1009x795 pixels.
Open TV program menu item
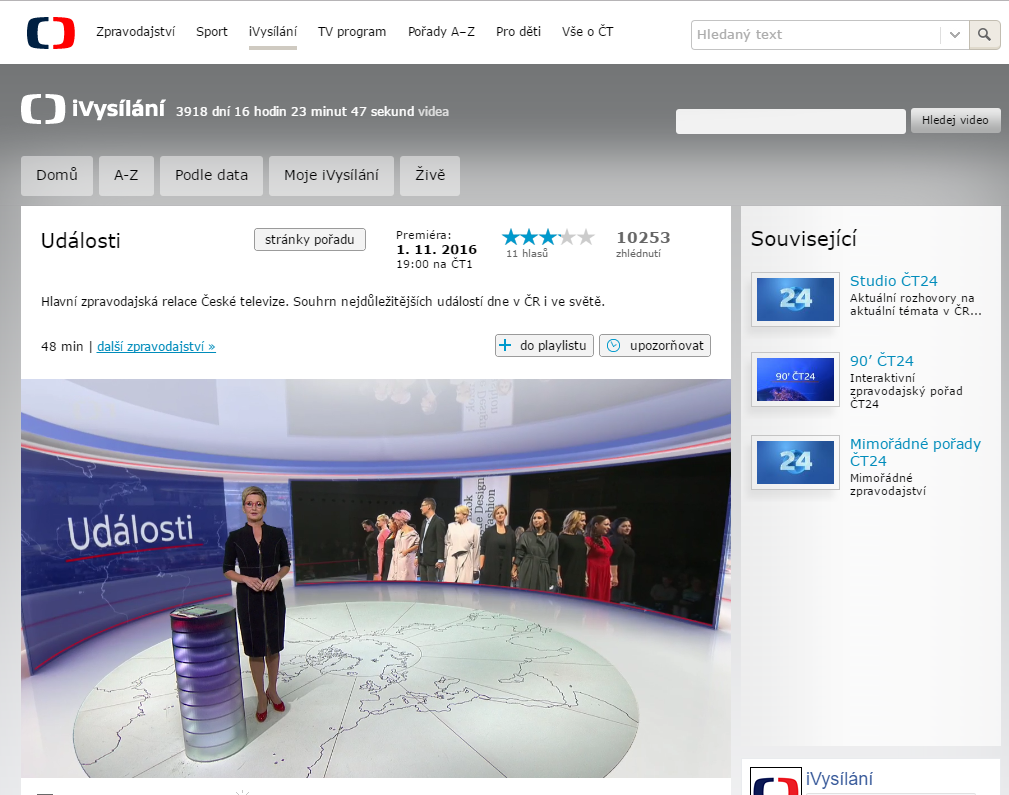(x=352, y=32)
